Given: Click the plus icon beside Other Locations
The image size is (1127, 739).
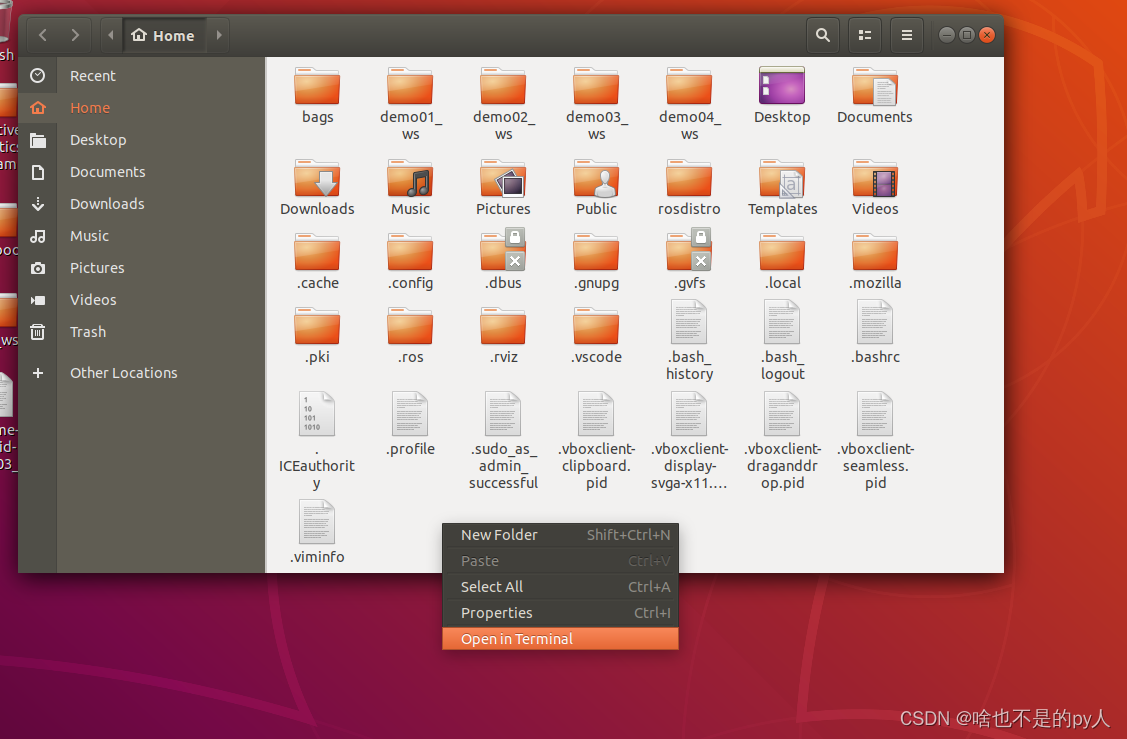Looking at the screenshot, I should click(38, 372).
